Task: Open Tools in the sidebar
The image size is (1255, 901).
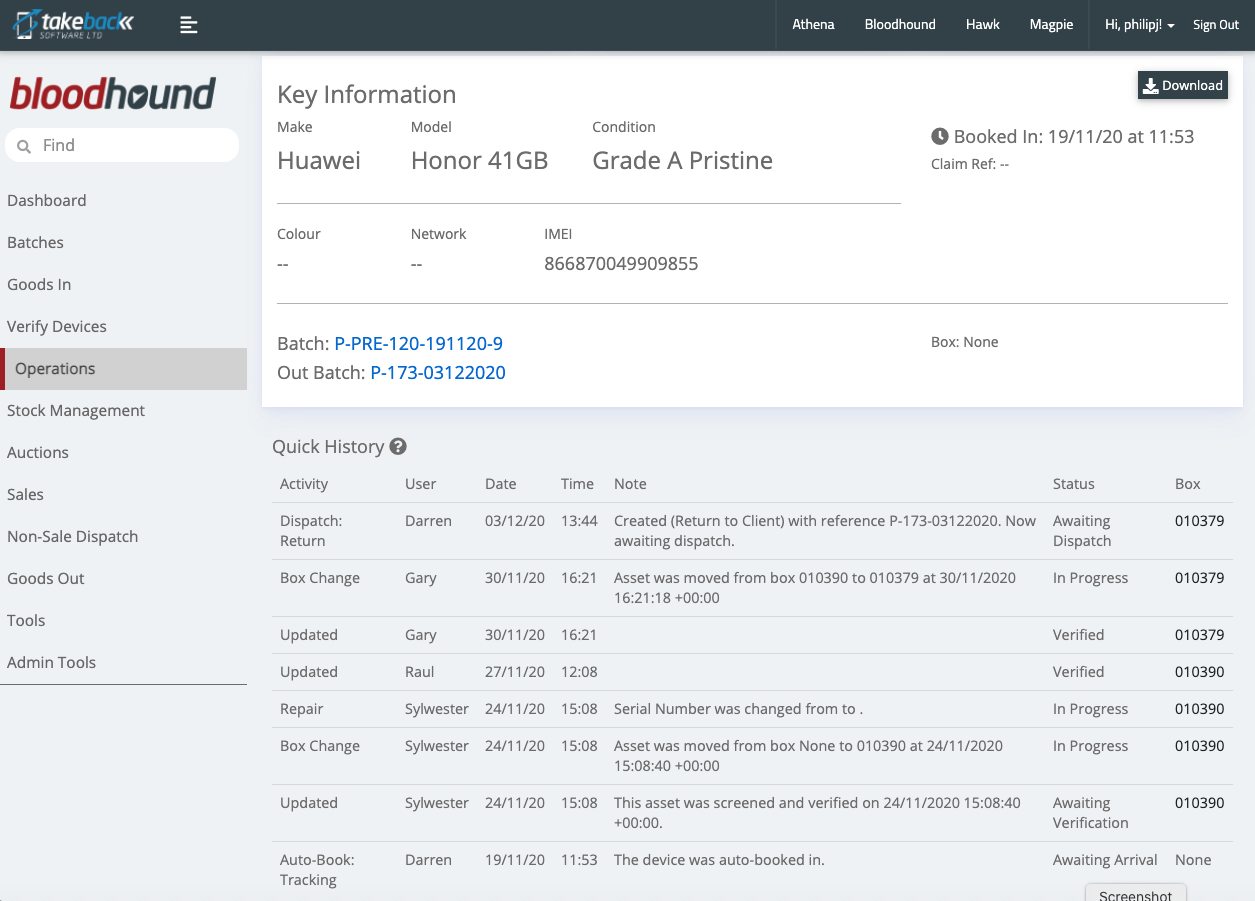Action: [x=26, y=620]
